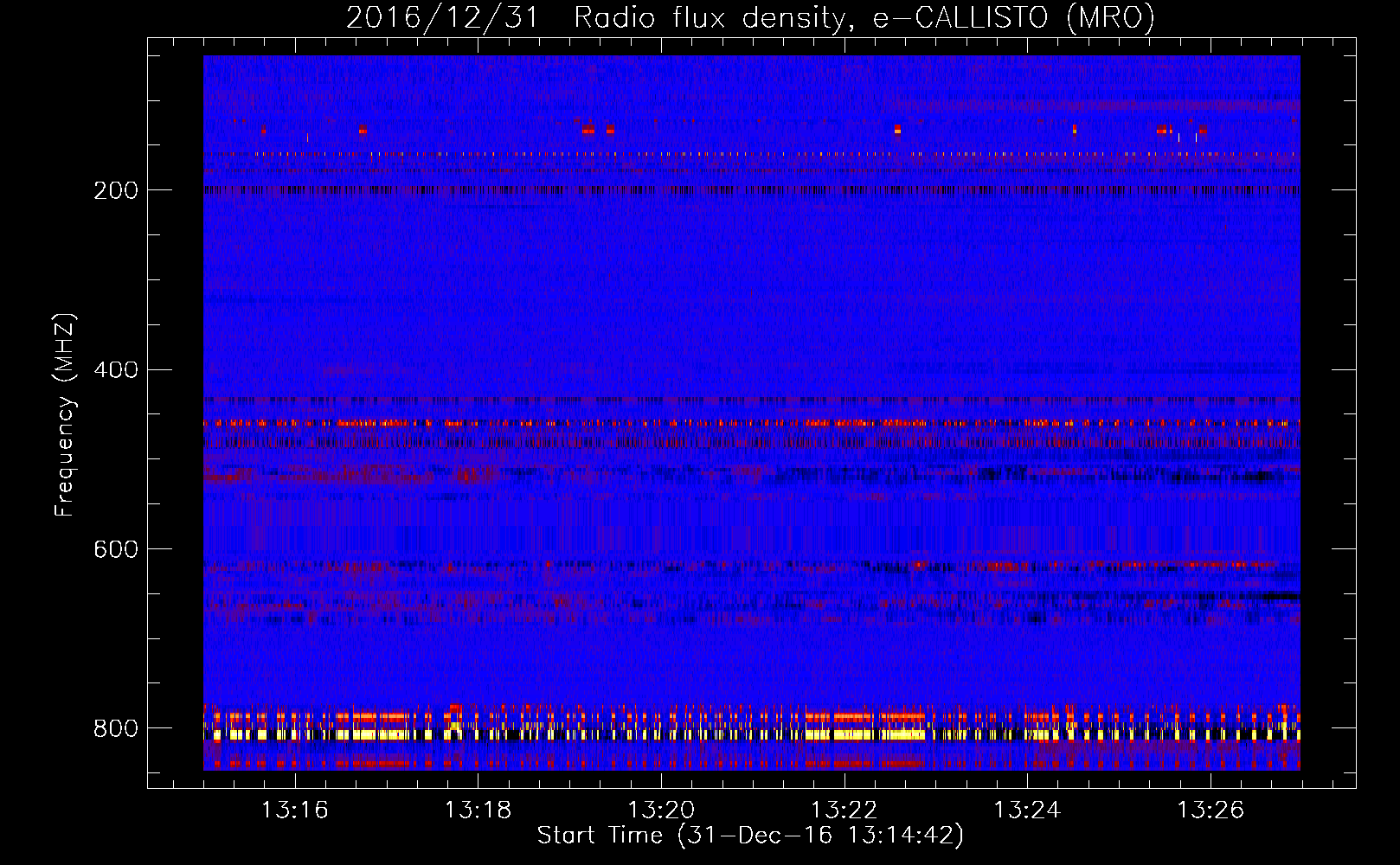Click the 13:18 time tick label
Image resolution: width=1400 pixels, height=865 pixels.
478,810
